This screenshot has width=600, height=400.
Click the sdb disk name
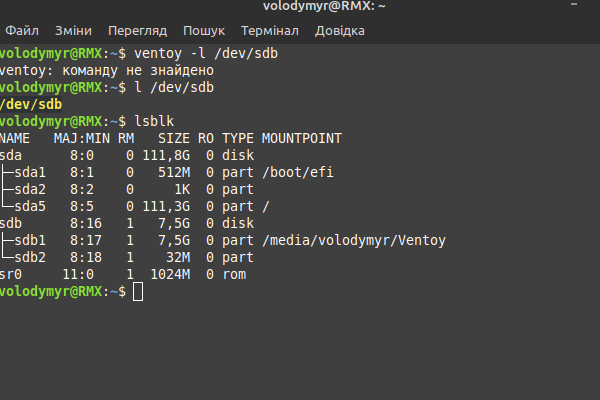coord(11,223)
